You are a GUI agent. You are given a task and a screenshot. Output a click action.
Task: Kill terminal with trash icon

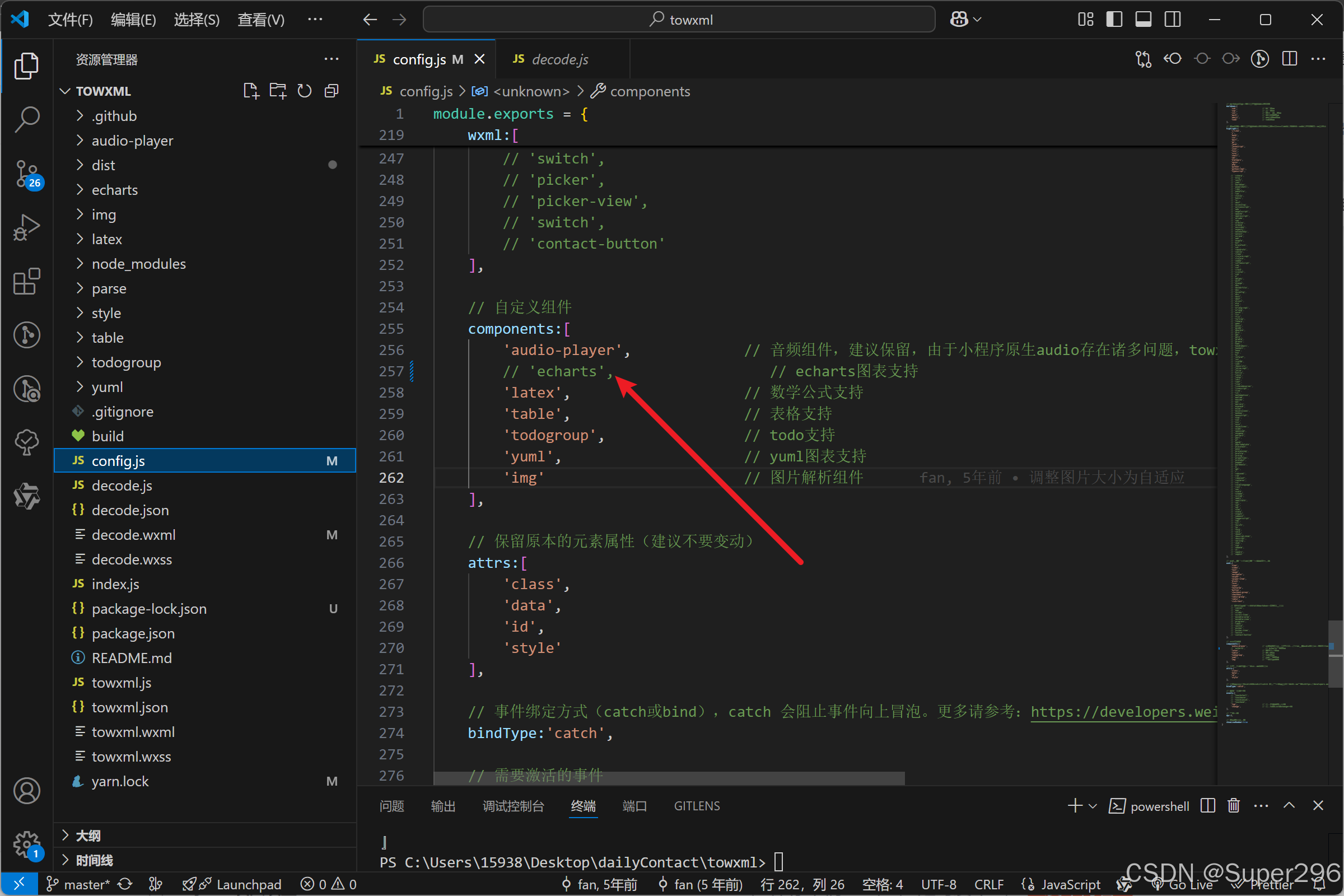(1234, 806)
